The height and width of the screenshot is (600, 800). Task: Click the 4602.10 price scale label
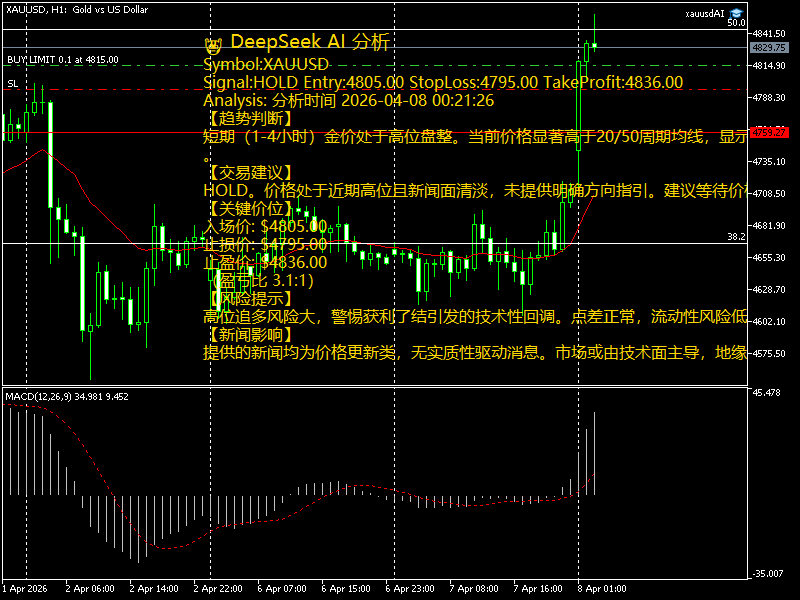coord(767,321)
